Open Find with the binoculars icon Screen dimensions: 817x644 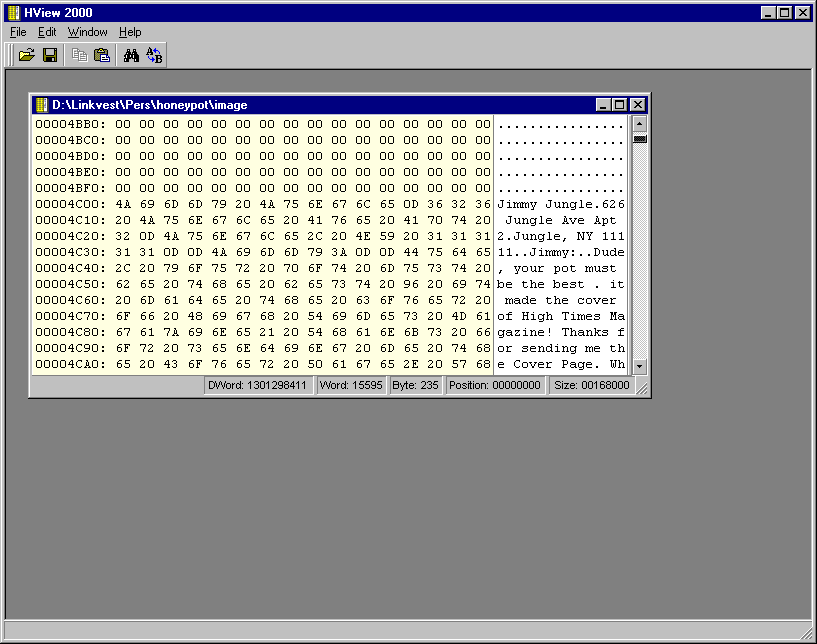coord(131,55)
